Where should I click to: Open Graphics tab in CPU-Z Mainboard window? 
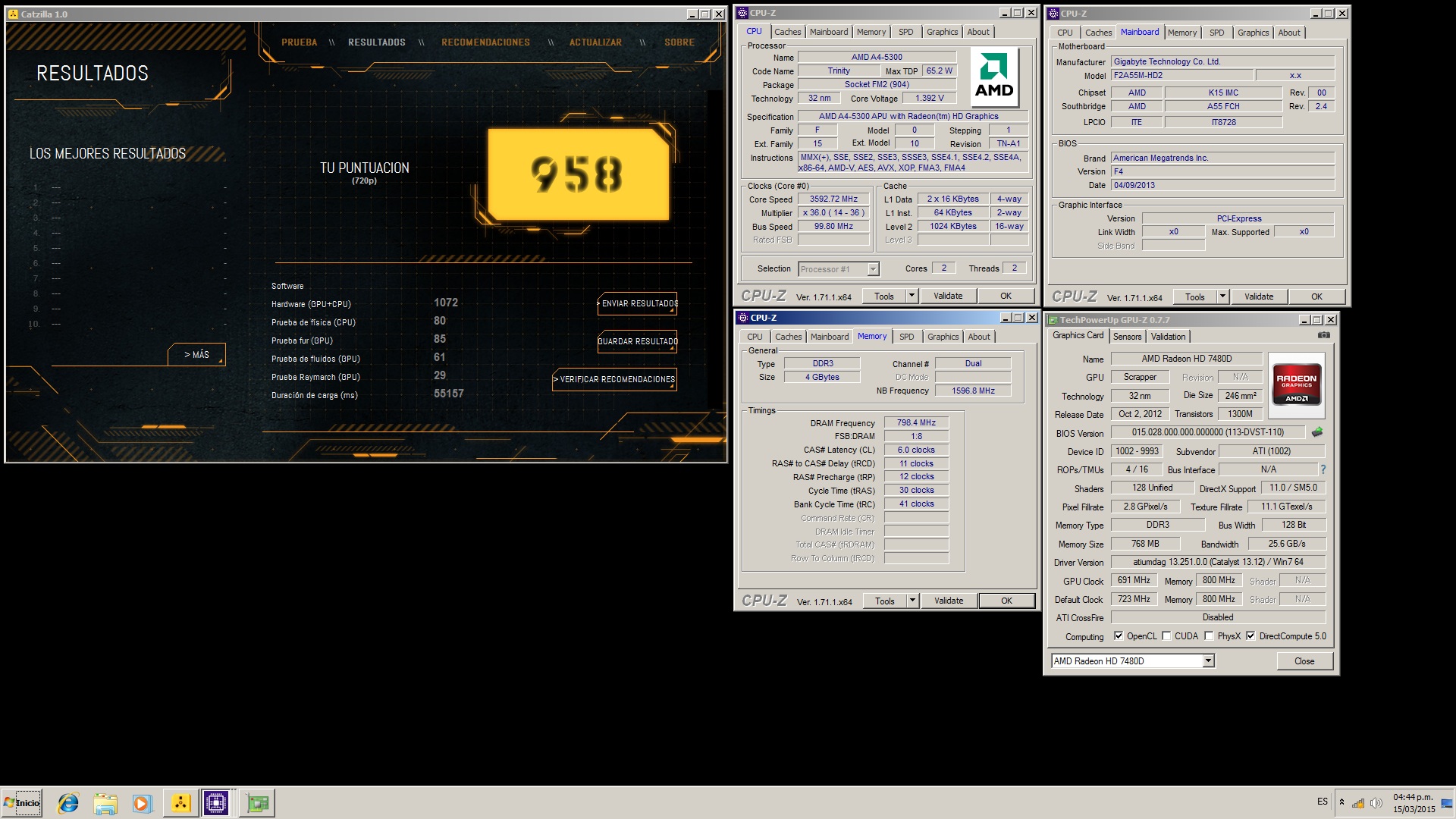[x=1253, y=33]
